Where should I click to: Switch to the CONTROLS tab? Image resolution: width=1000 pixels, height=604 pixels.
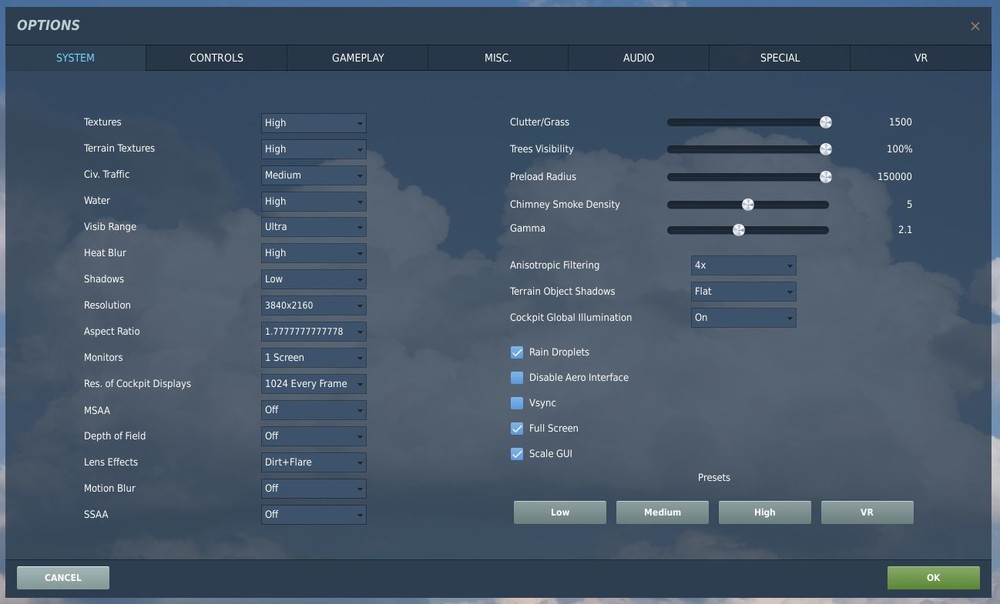(216, 58)
